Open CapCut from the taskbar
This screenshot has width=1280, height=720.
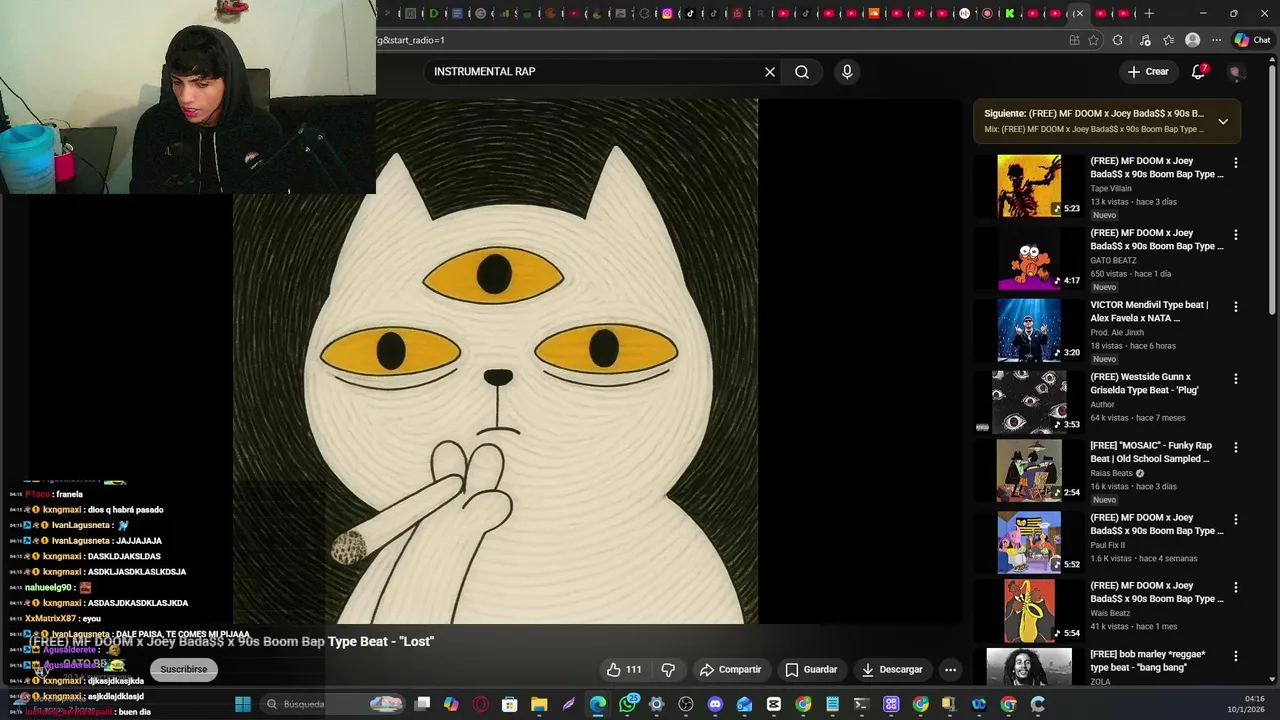point(773,704)
